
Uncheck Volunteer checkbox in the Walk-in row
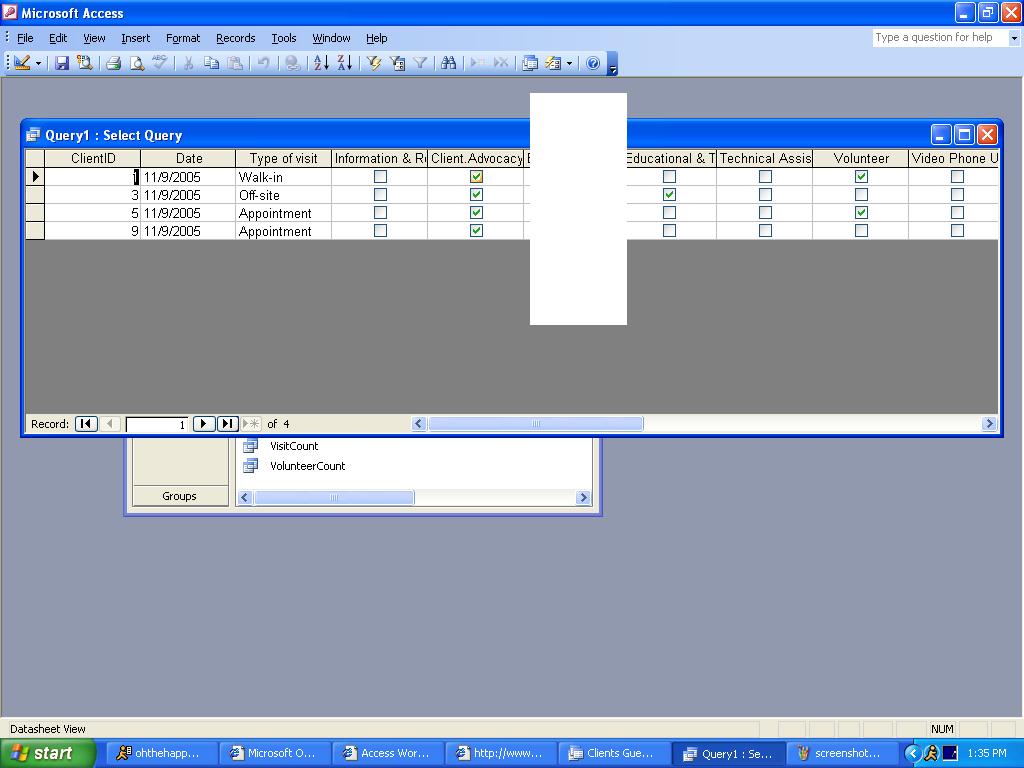click(861, 176)
